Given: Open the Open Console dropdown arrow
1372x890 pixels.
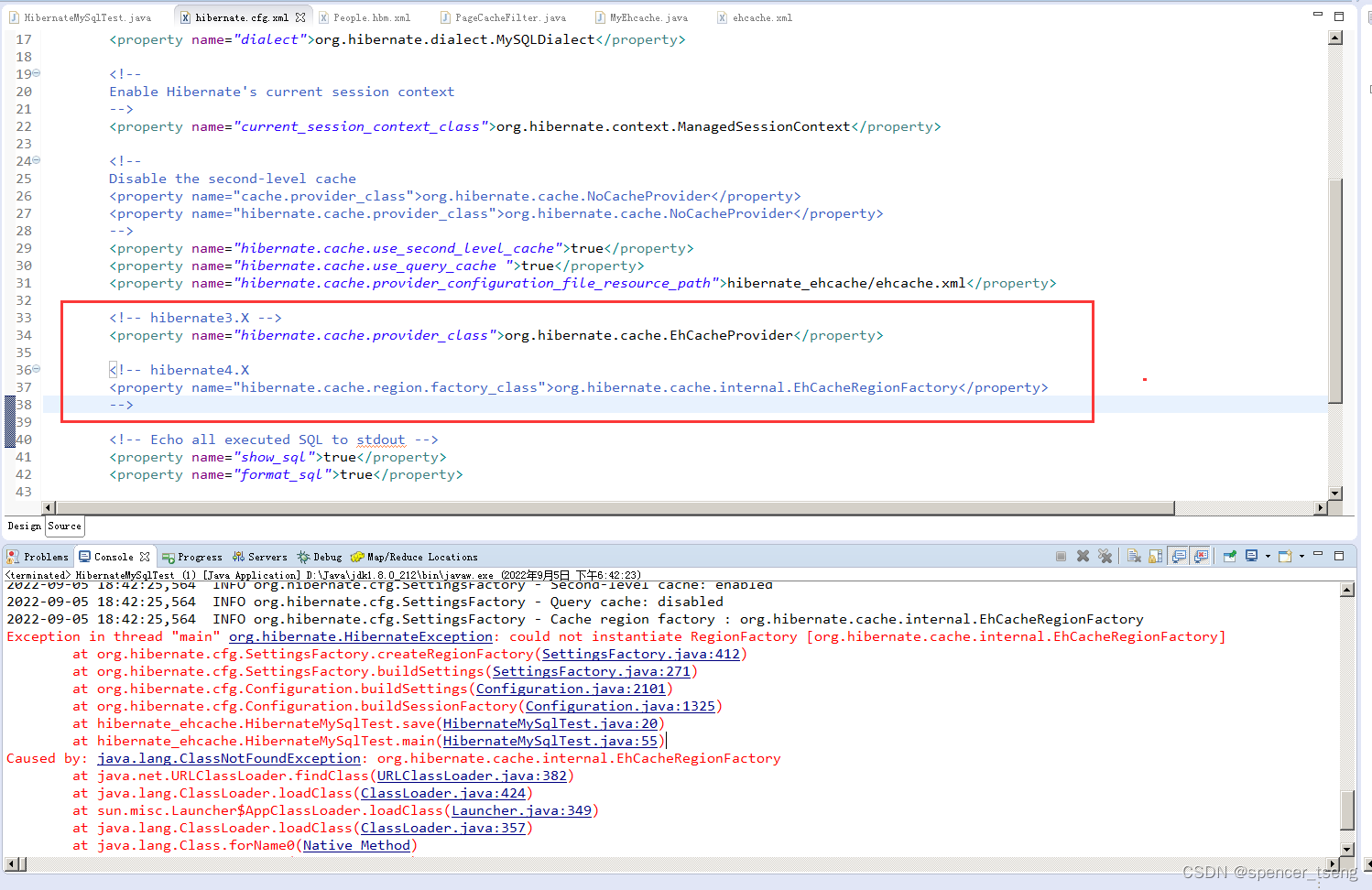Looking at the screenshot, I should click(1301, 556).
